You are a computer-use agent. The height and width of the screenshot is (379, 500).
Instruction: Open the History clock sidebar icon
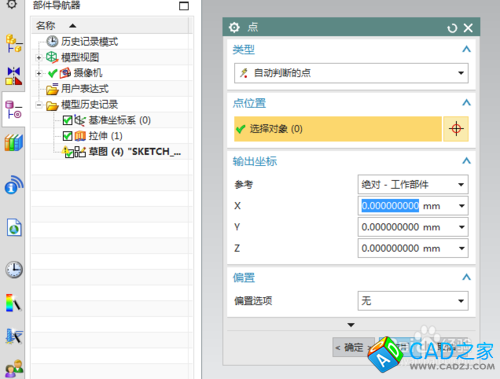click(14, 269)
